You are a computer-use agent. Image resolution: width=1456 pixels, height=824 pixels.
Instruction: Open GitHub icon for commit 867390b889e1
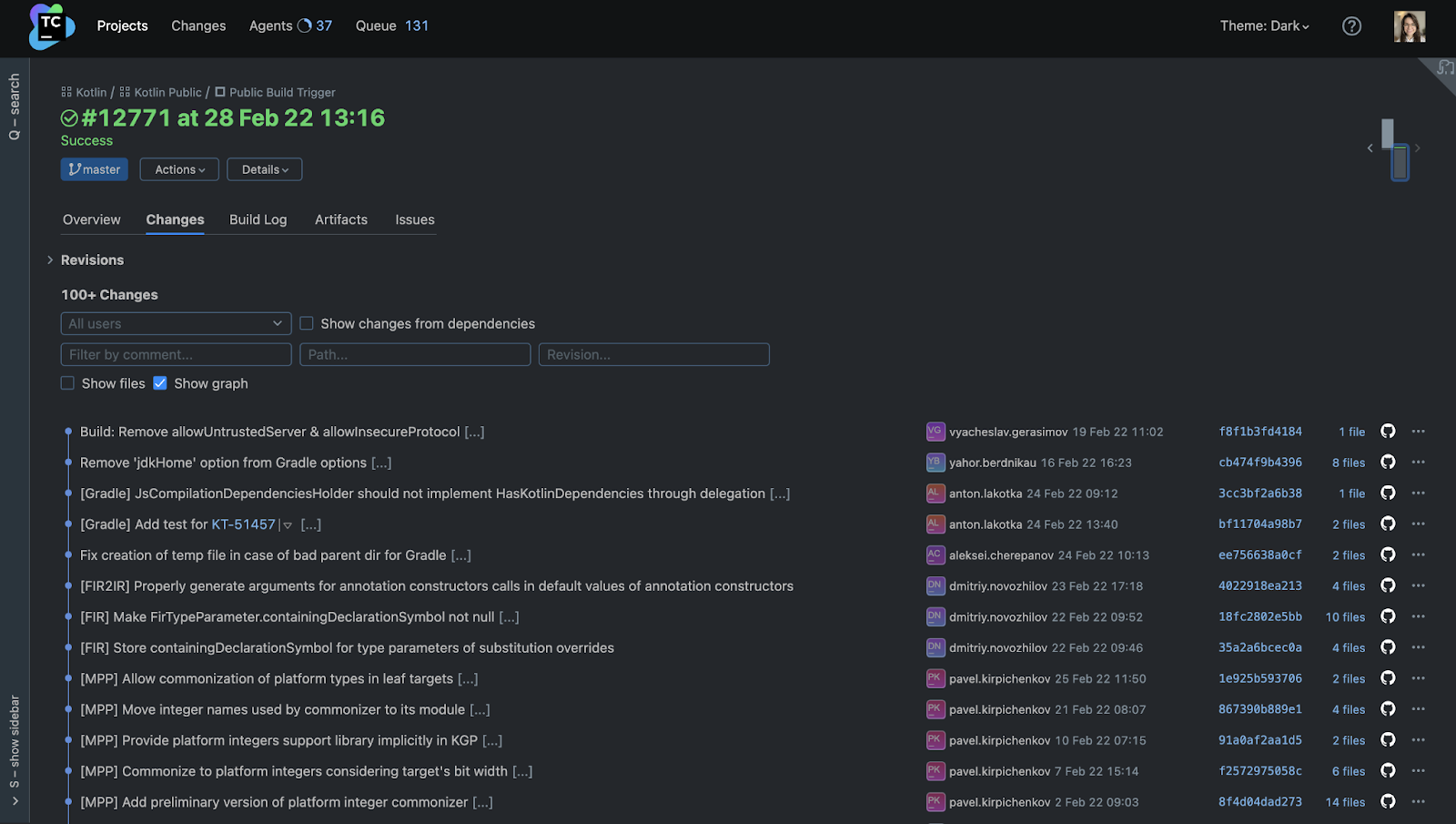[x=1388, y=709]
